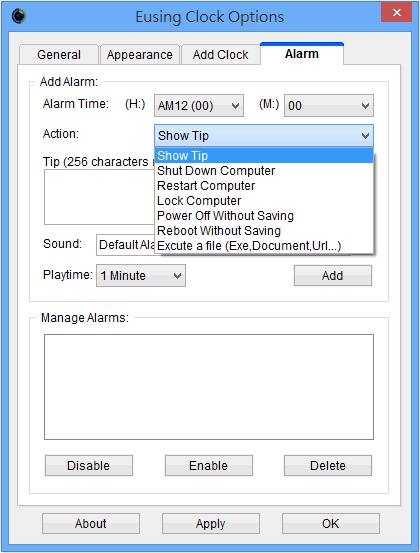Click inside the Tip text box
The image size is (420, 553).
99,197
